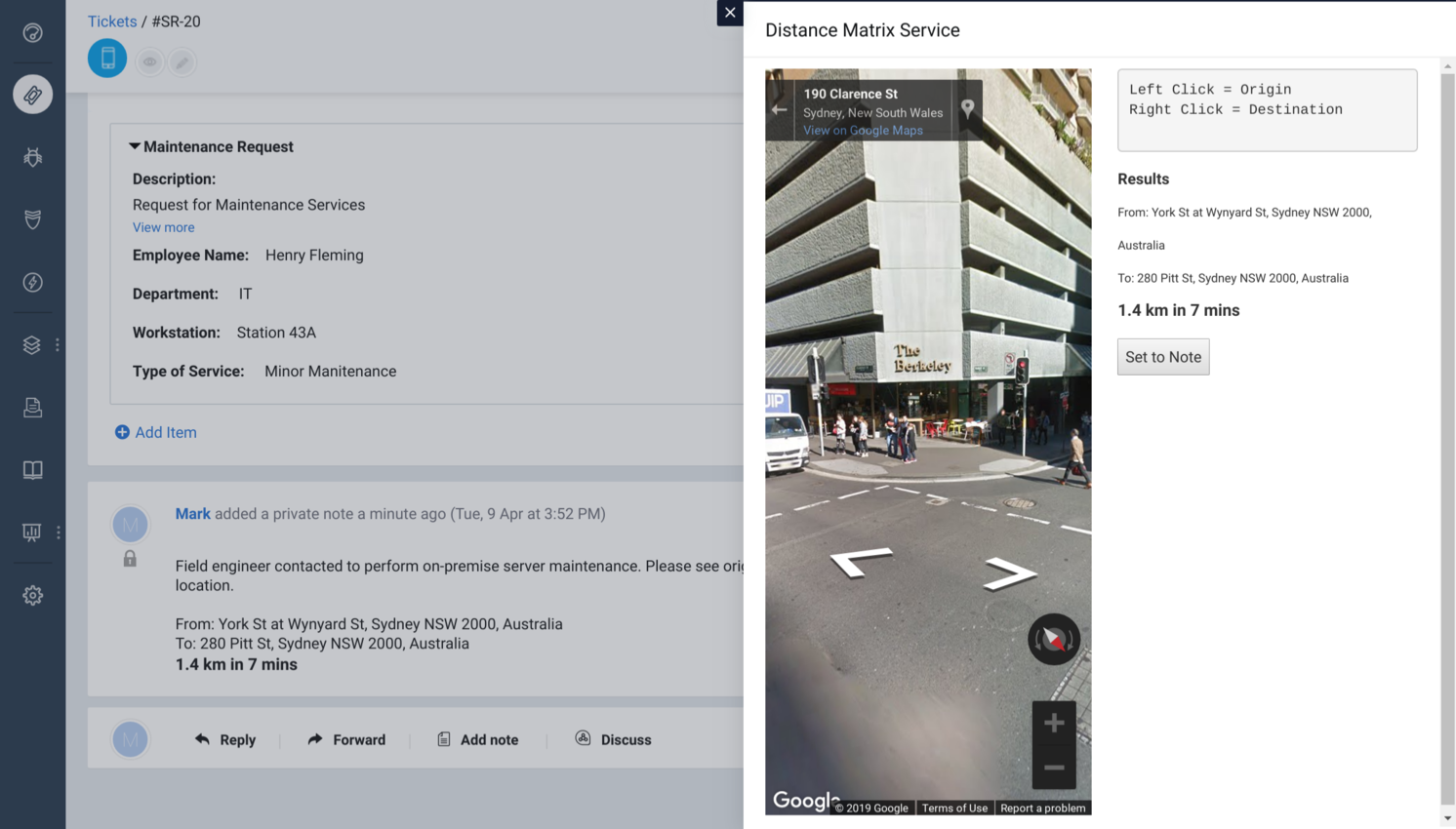Toggle watching this ticket with the eye icon

[x=149, y=60]
